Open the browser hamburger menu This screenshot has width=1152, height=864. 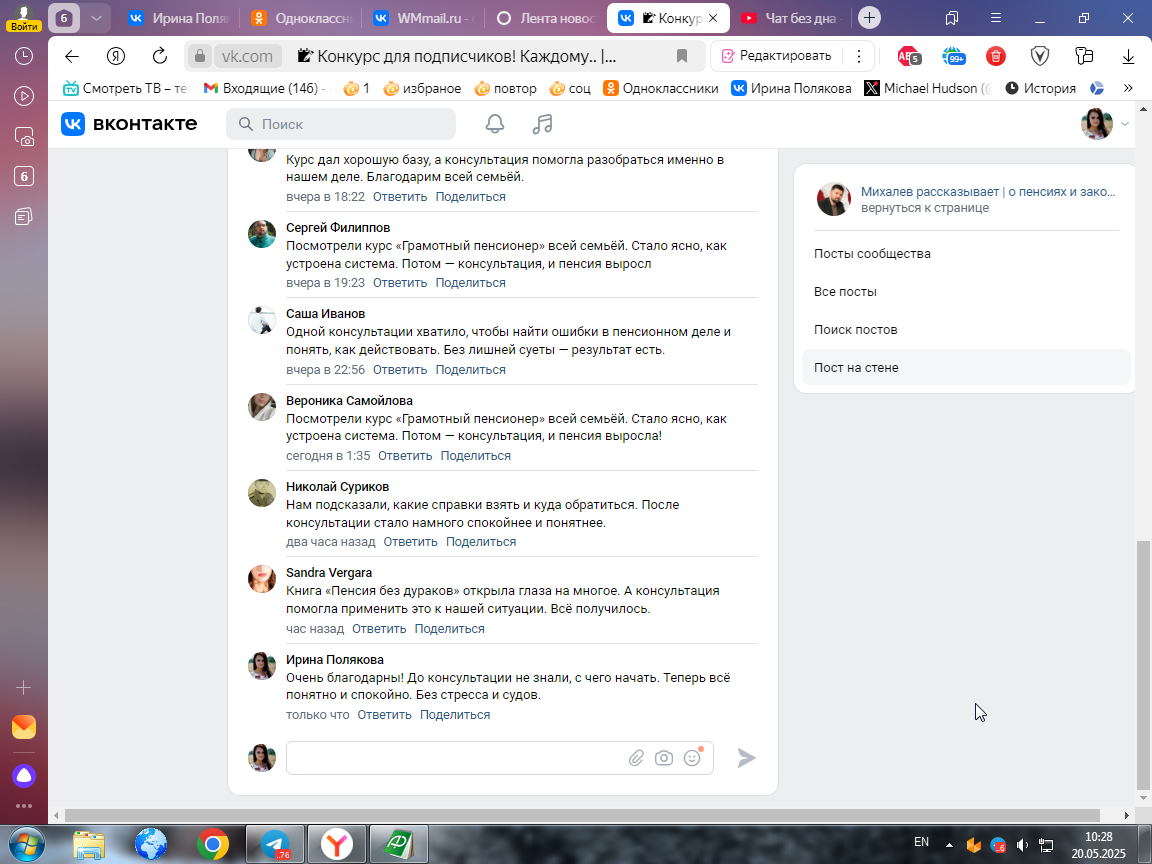pyautogui.click(x=996, y=18)
